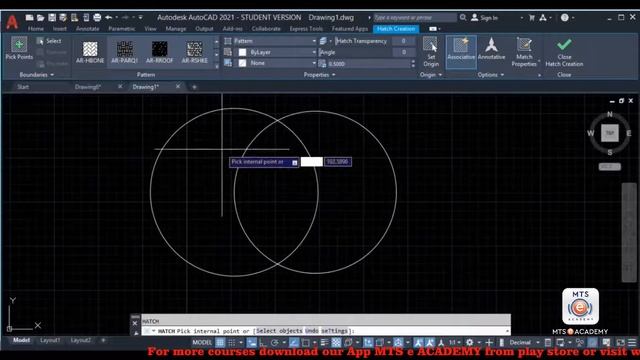Click the Pick Points hatch boundary icon
The image size is (640, 360).
pos(19,44)
